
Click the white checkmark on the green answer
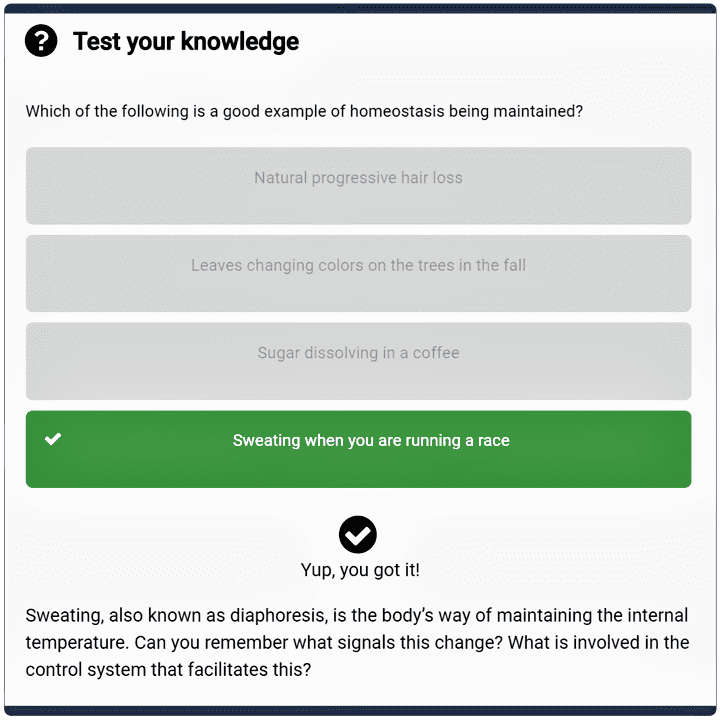53,439
